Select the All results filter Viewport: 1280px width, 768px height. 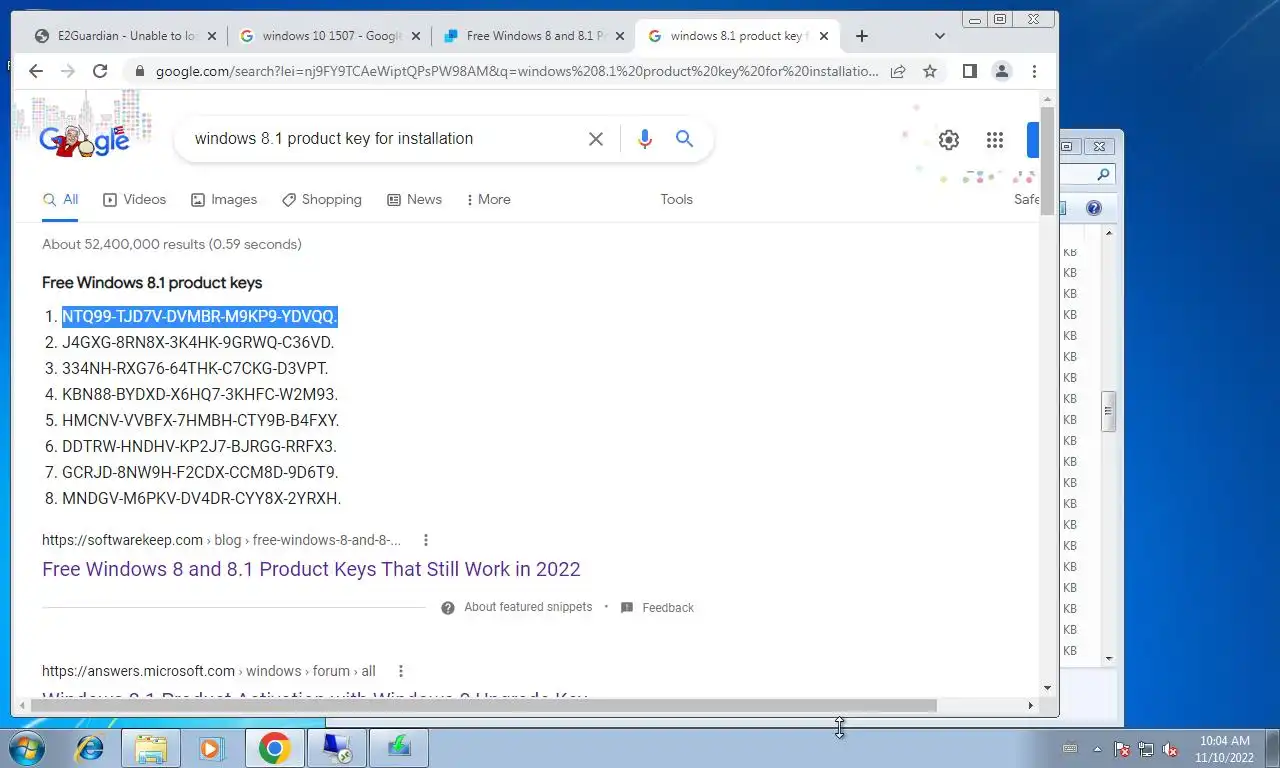[60, 199]
